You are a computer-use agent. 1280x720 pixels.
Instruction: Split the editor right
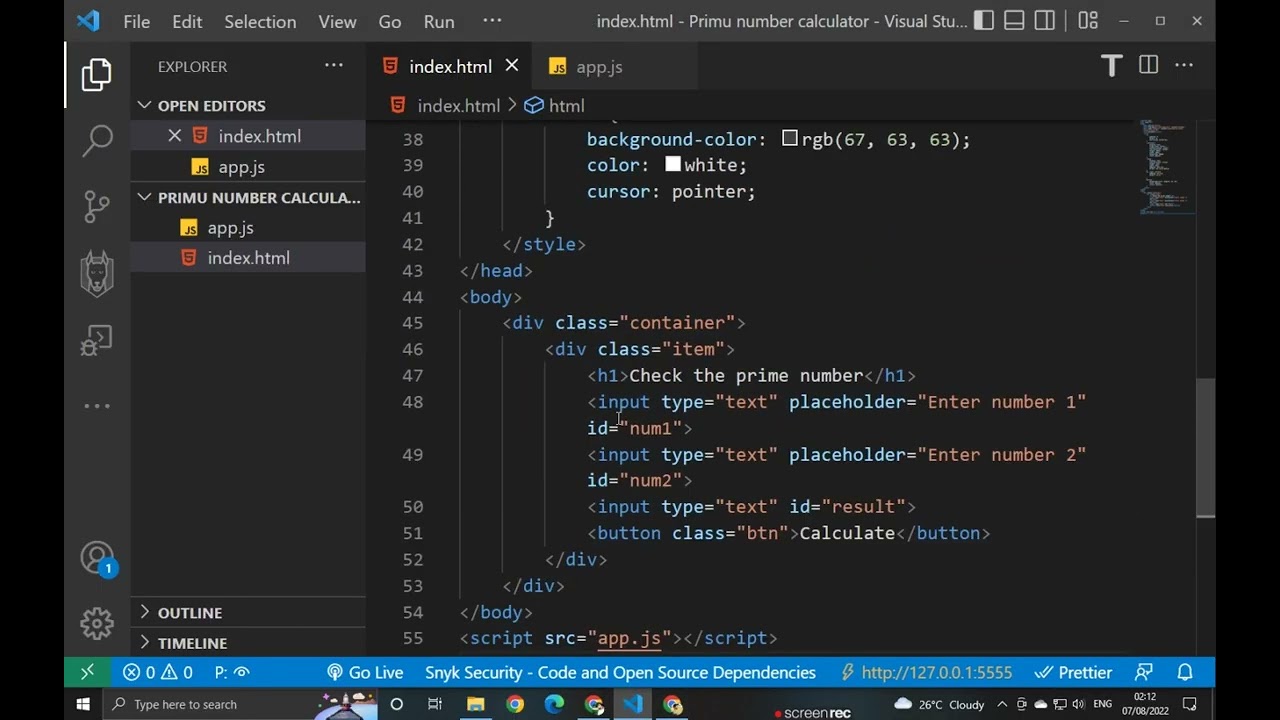(1148, 66)
